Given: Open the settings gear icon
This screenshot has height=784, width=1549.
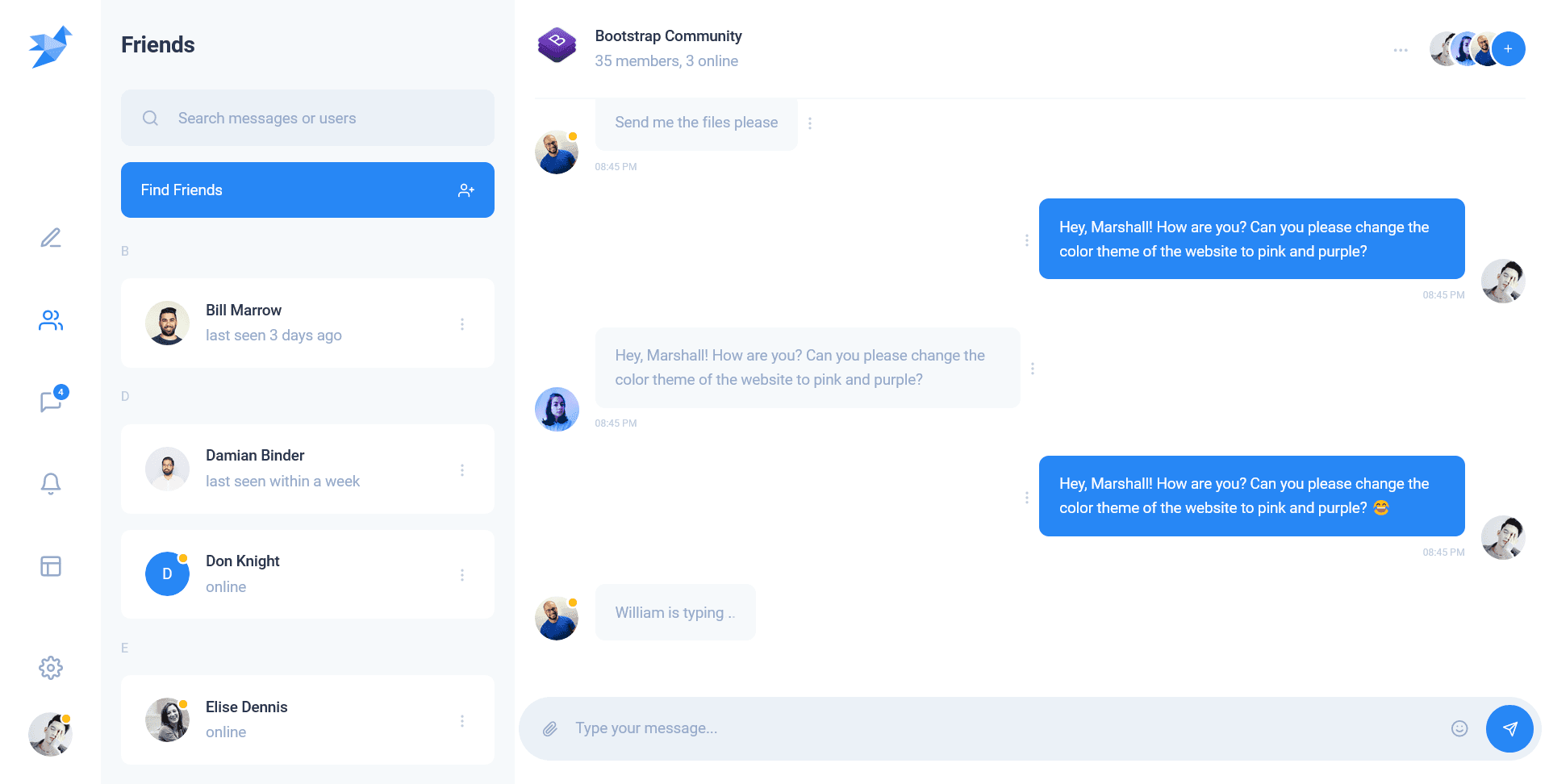Looking at the screenshot, I should click(51, 667).
